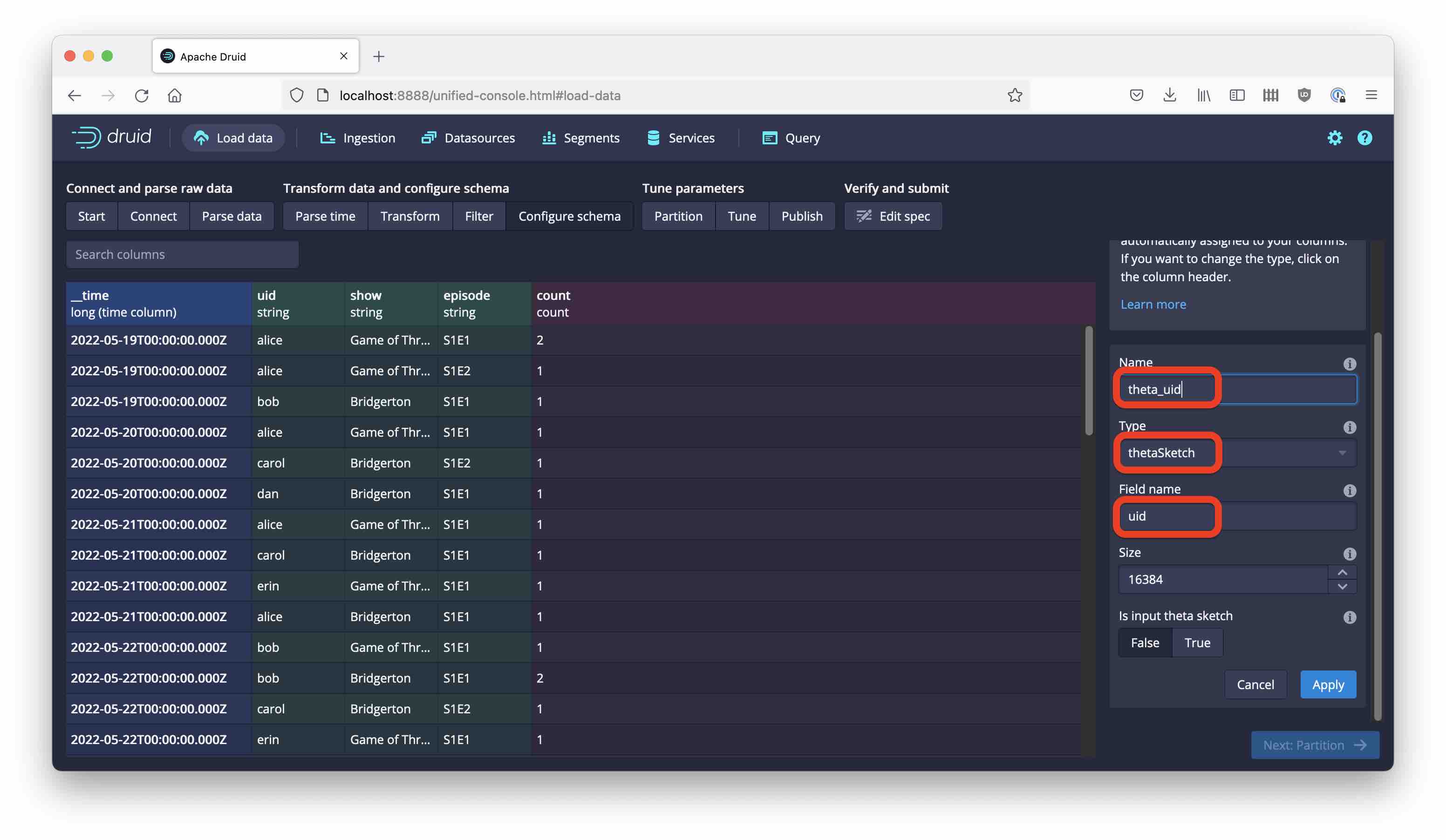Set Is input theta sketch to True
Viewport: 1446px width, 840px height.
pyautogui.click(x=1197, y=643)
